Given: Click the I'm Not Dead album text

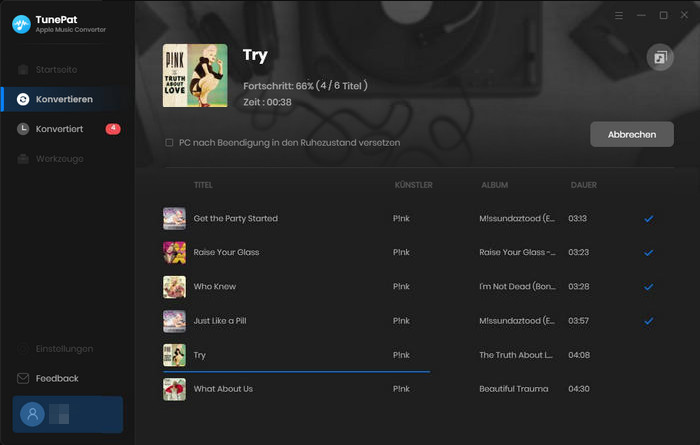Looking at the screenshot, I should coord(518,287).
